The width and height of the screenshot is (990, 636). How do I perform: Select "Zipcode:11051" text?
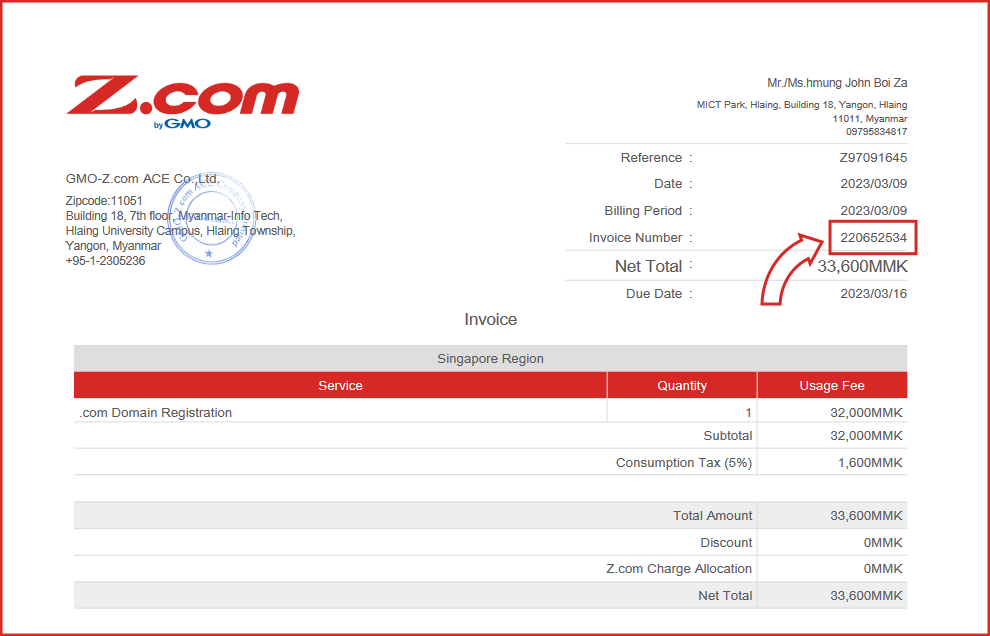click(x=104, y=201)
